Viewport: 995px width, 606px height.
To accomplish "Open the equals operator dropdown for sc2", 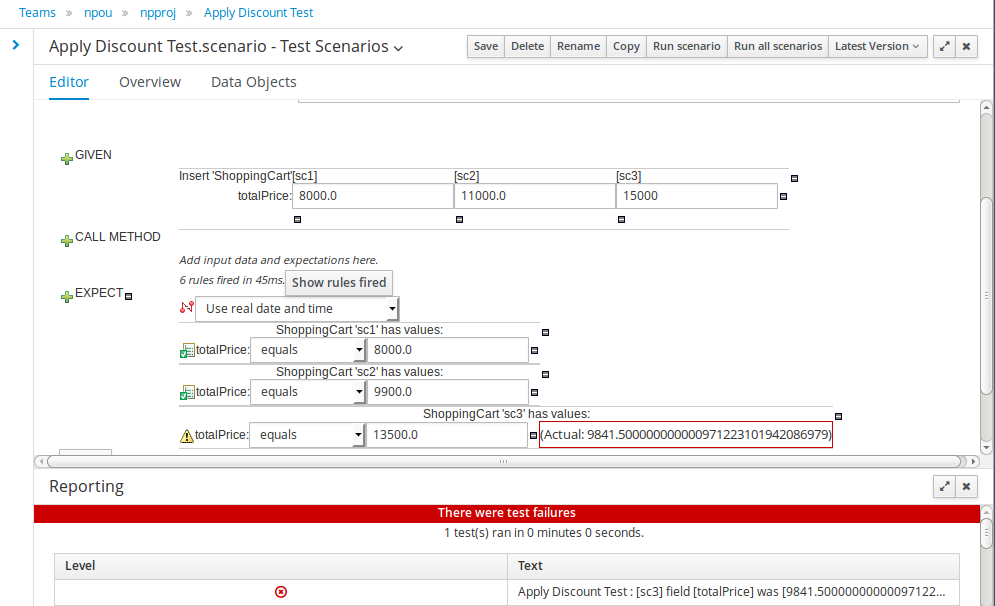I will click(x=308, y=392).
